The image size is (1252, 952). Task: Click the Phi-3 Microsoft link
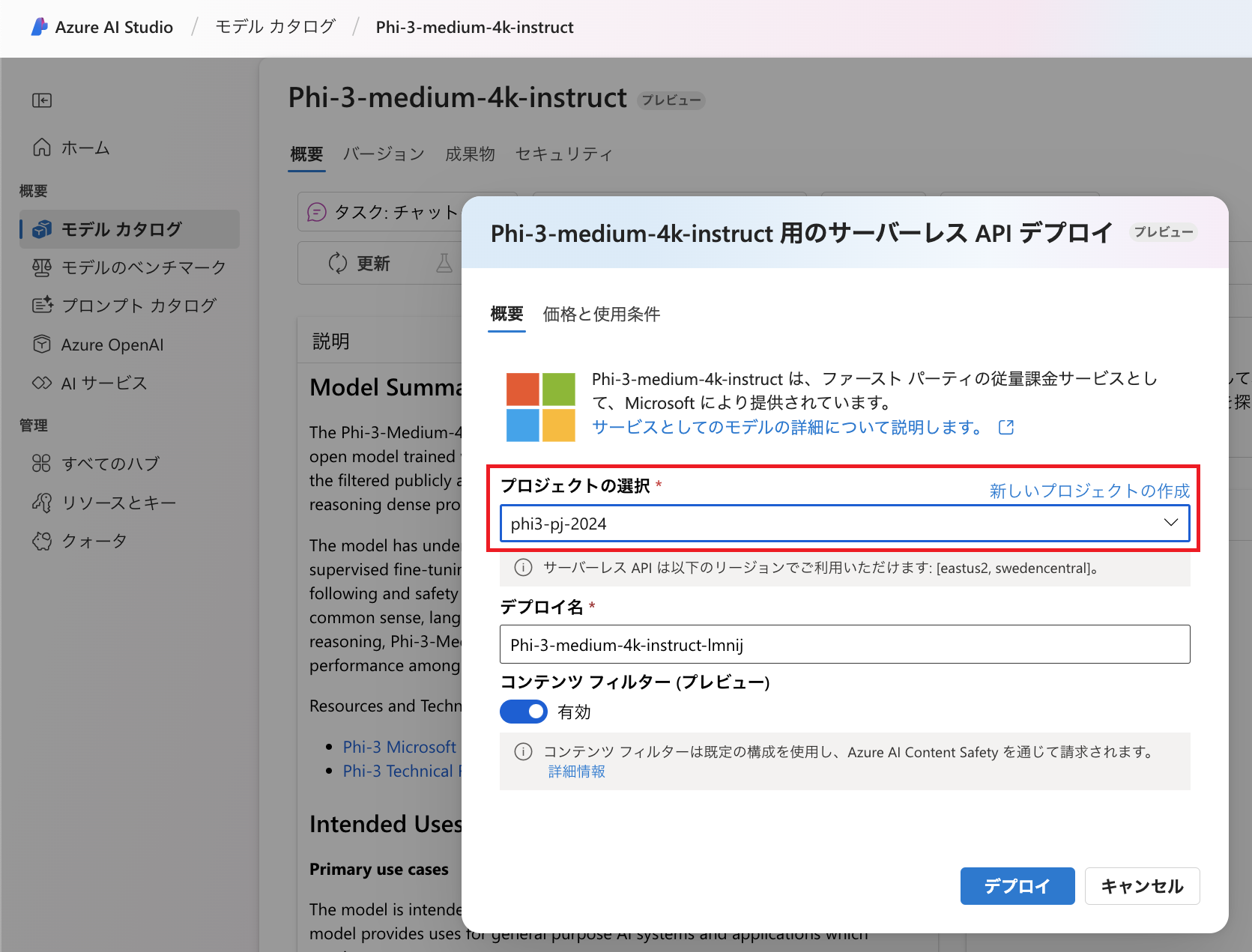[399, 747]
